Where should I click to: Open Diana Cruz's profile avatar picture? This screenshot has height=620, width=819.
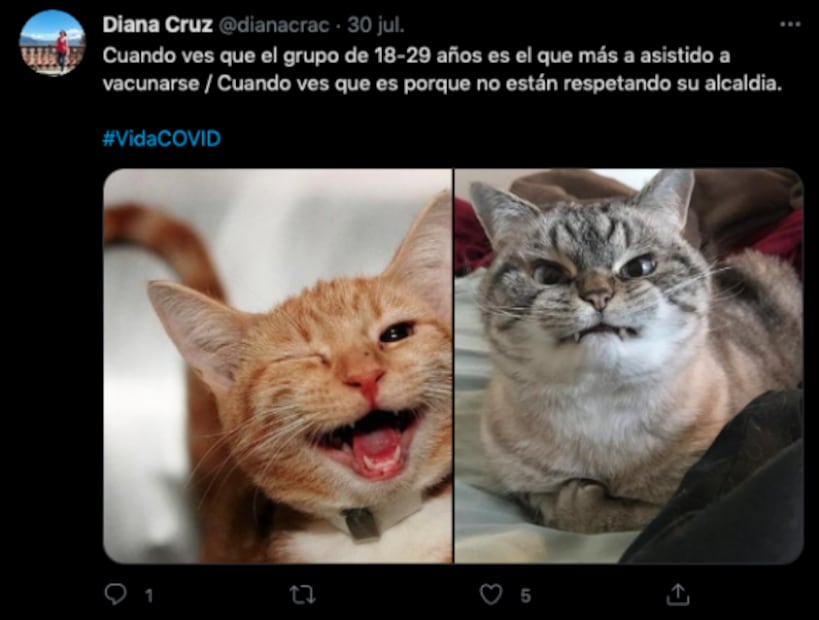click(52, 43)
